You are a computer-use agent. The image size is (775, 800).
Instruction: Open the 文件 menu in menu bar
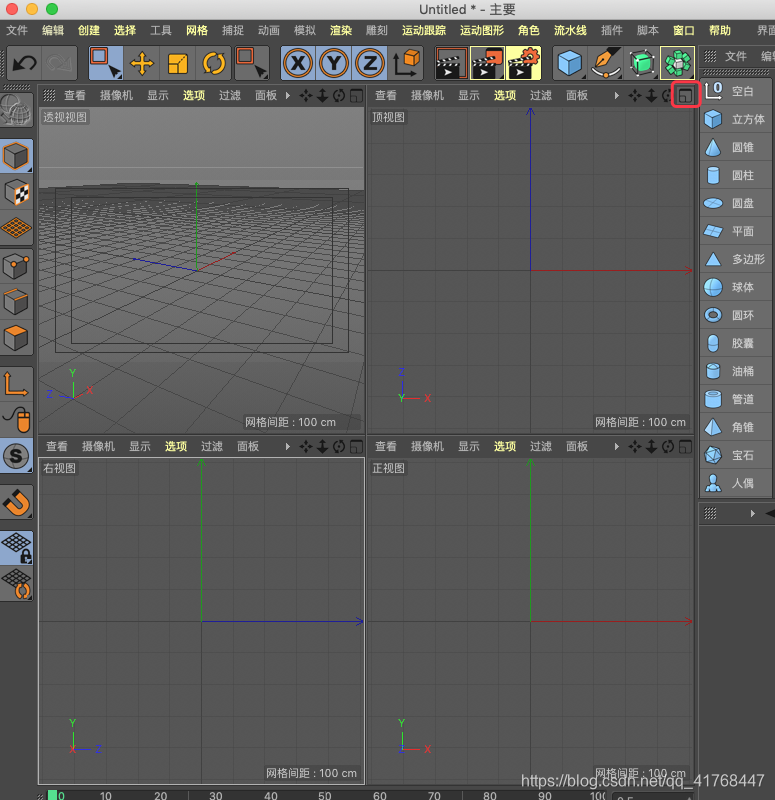(17, 31)
